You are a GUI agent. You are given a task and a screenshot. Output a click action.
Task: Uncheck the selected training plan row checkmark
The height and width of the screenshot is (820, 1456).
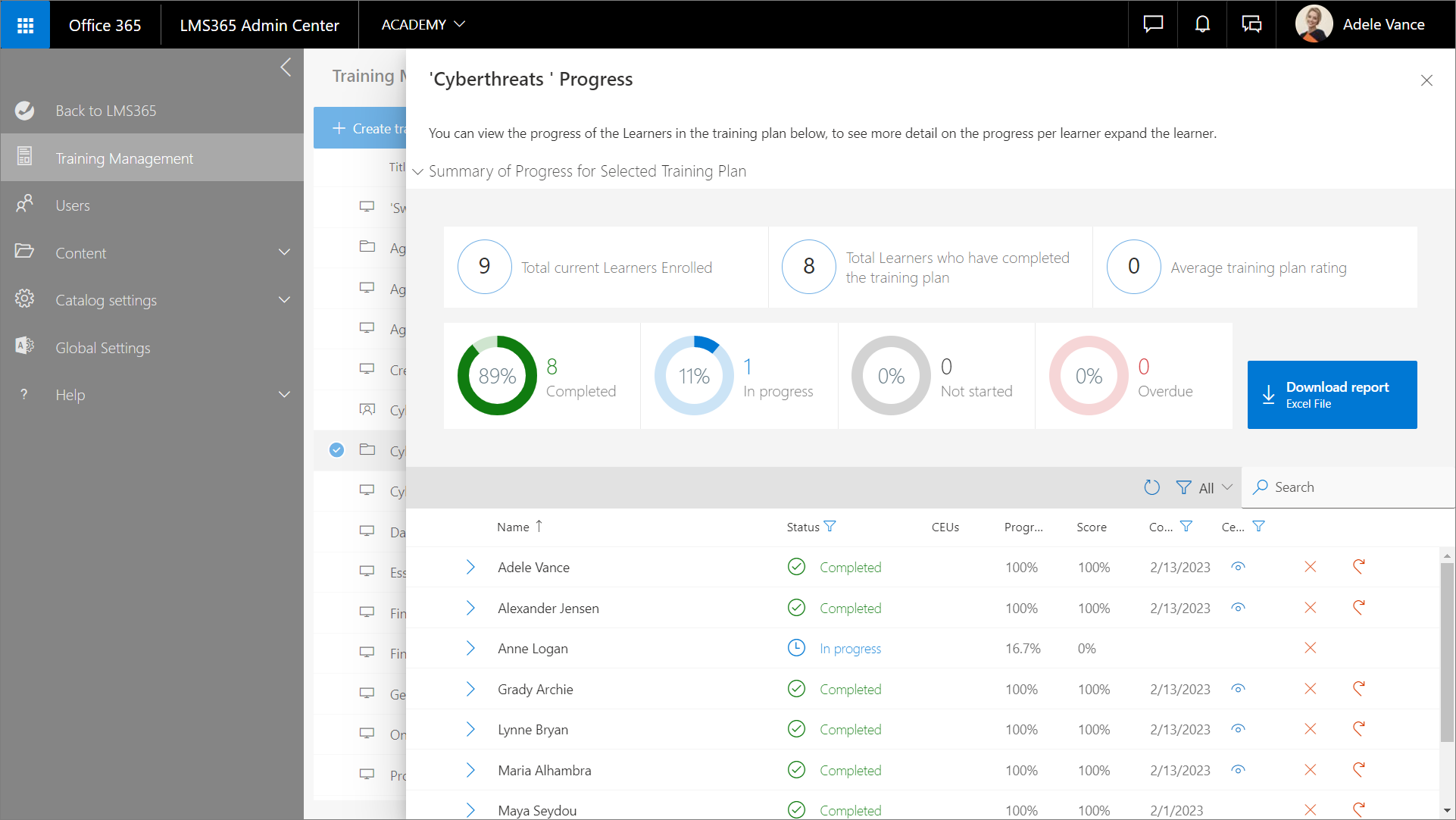[x=337, y=449]
